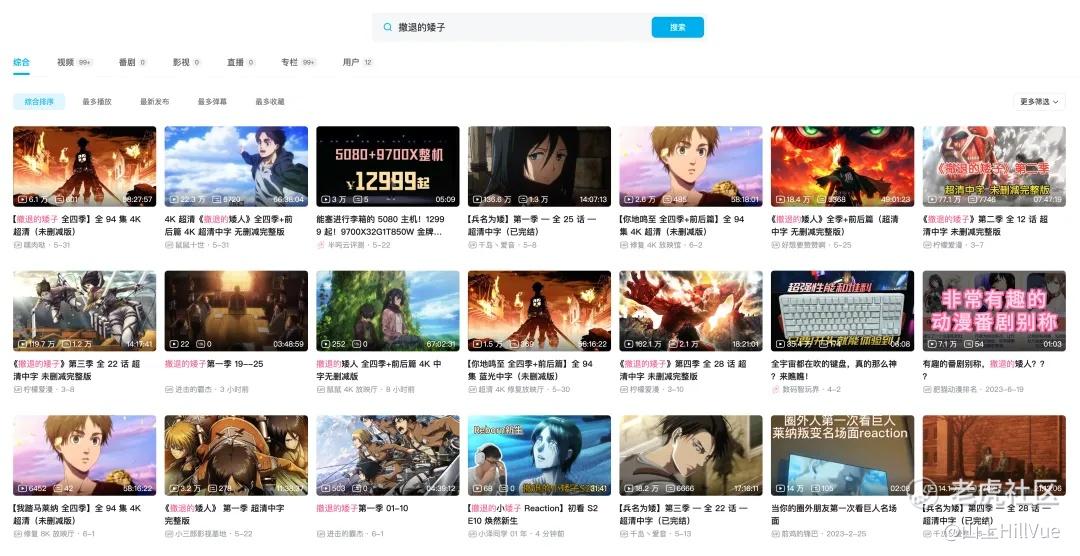Sort results by 最多收藏
Screen dimensions: 1080x556
pos(269,101)
